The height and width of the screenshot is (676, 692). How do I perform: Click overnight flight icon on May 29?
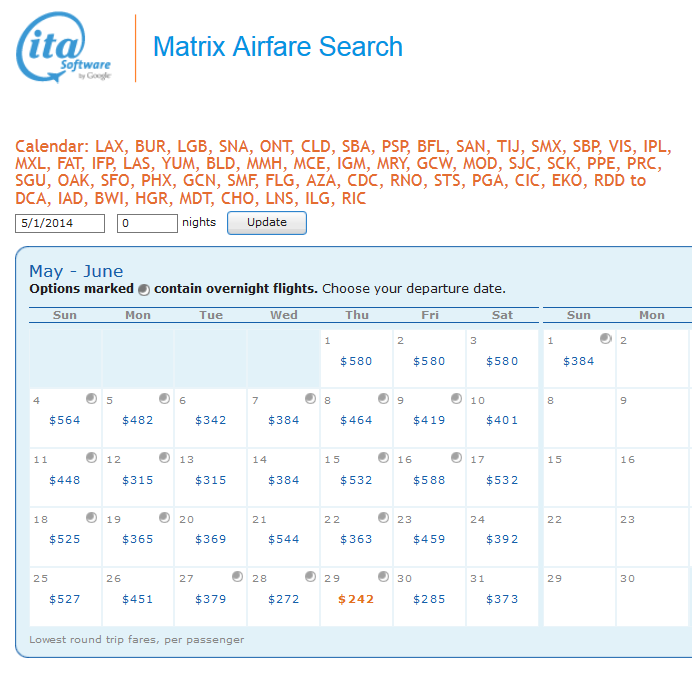[383, 577]
